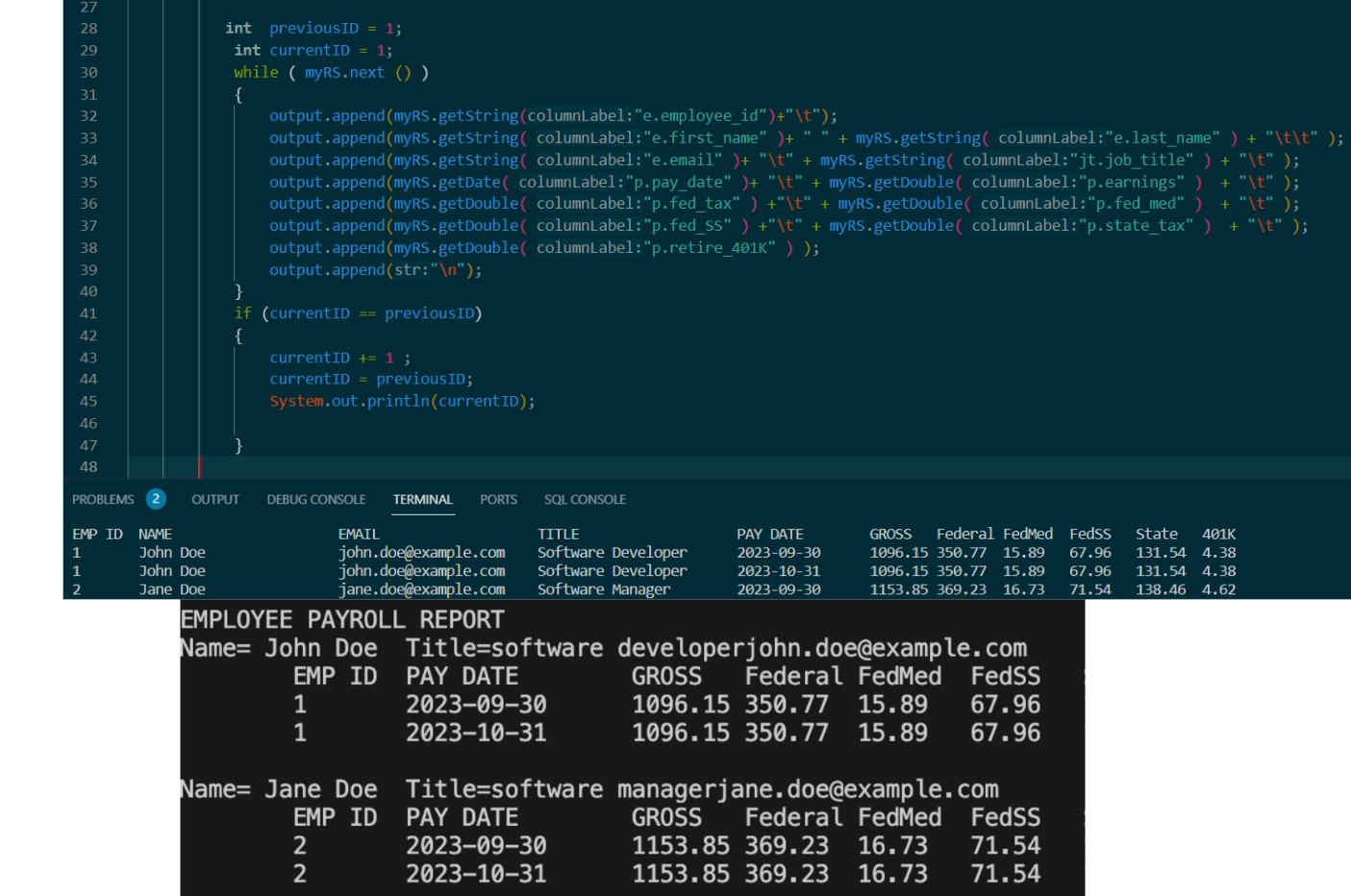This screenshot has height=896, width=1351.
Task: Click EMPLOYEE PAYROLL REPORT text in output
Action: (339, 619)
